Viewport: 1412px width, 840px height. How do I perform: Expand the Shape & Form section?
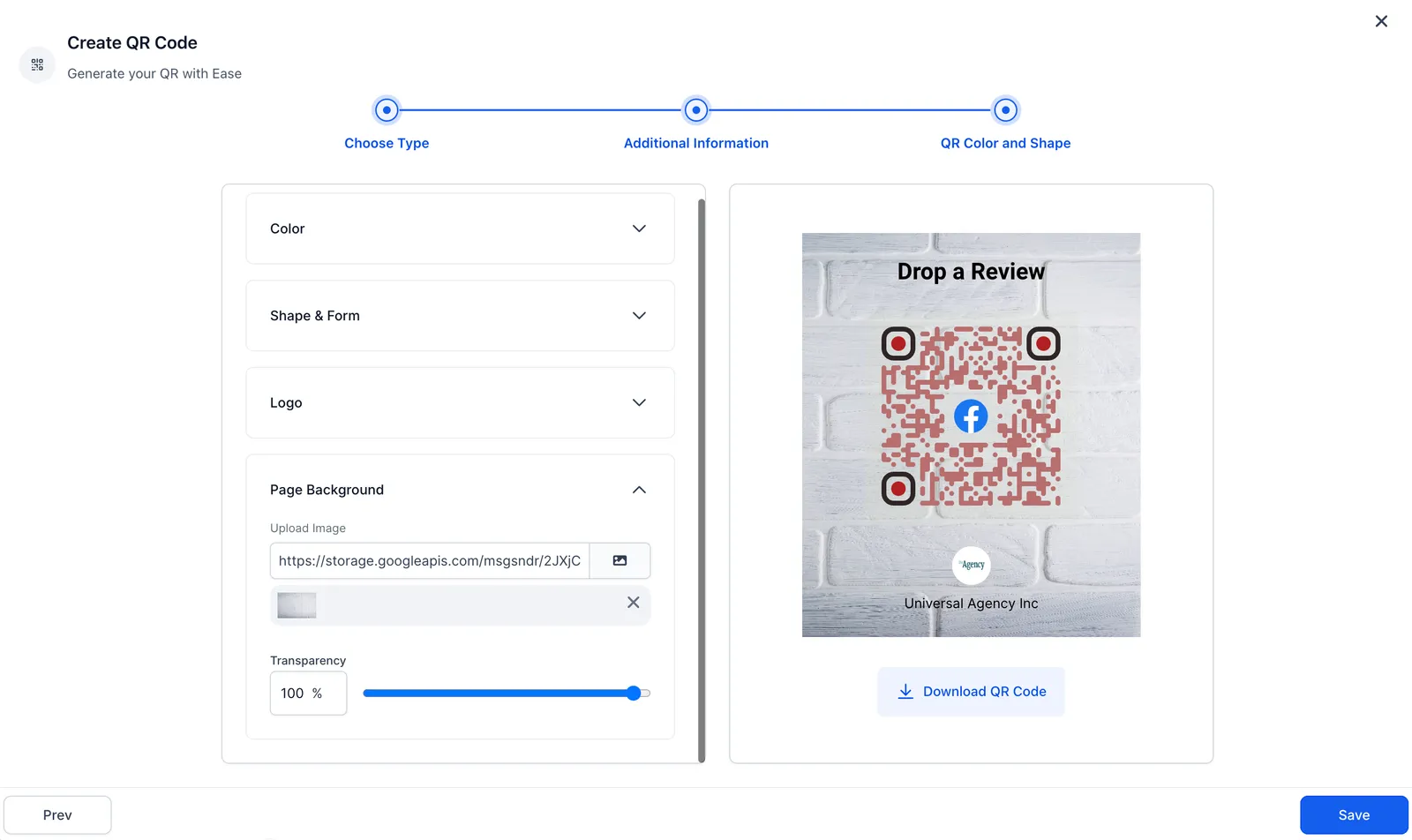point(460,316)
